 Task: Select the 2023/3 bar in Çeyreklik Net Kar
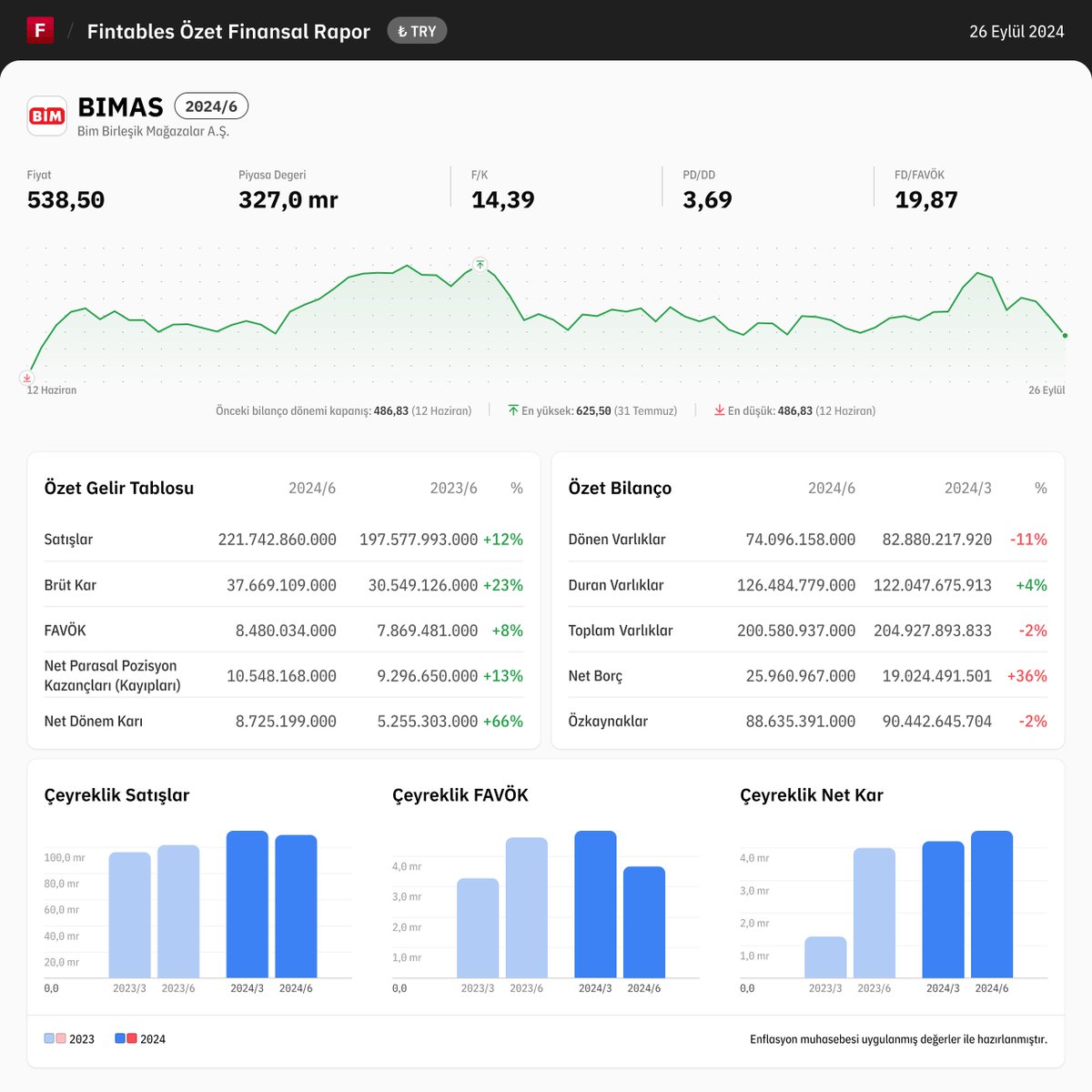click(x=825, y=957)
